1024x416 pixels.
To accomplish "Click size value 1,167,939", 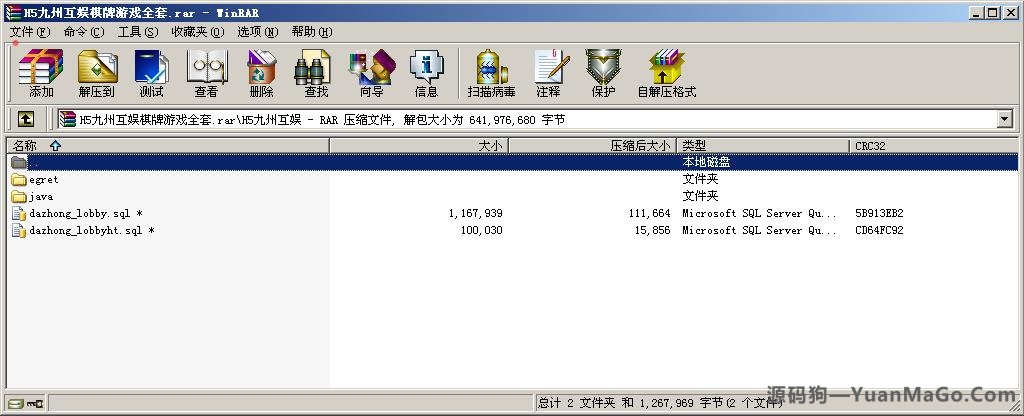I will pos(475,214).
